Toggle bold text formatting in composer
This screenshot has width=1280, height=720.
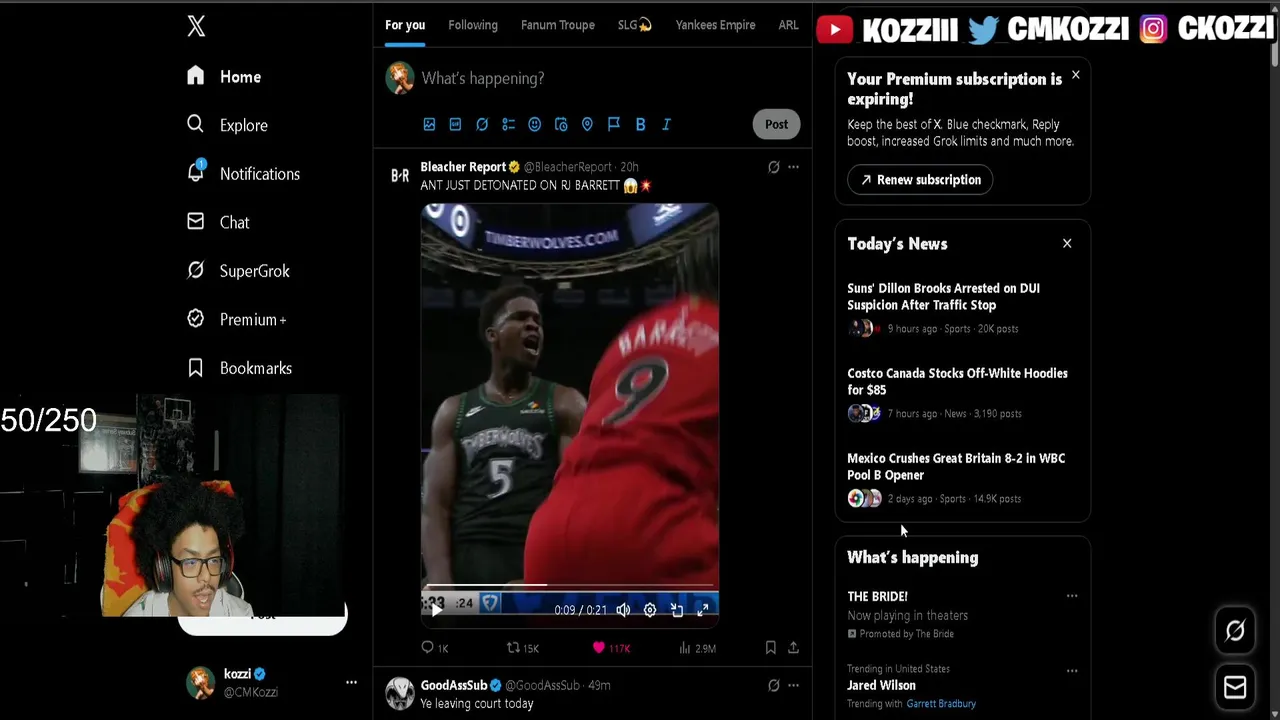tap(640, 124)
